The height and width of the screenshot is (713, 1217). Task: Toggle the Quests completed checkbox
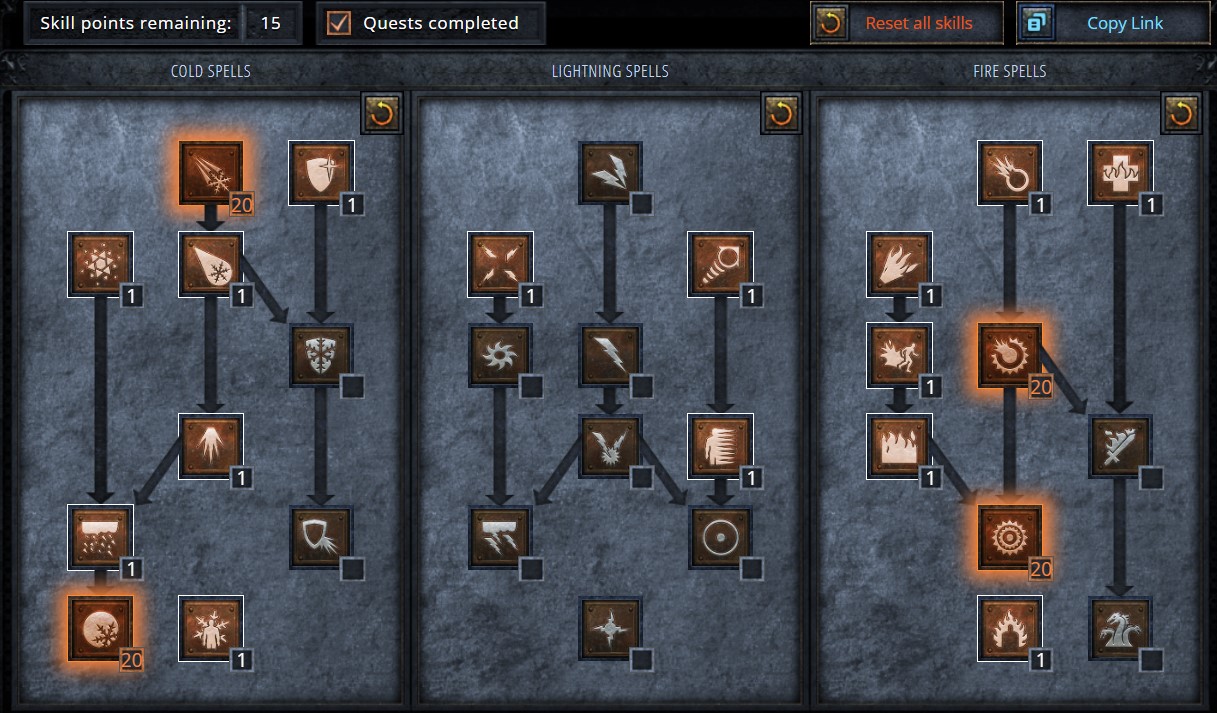point(340,22)
